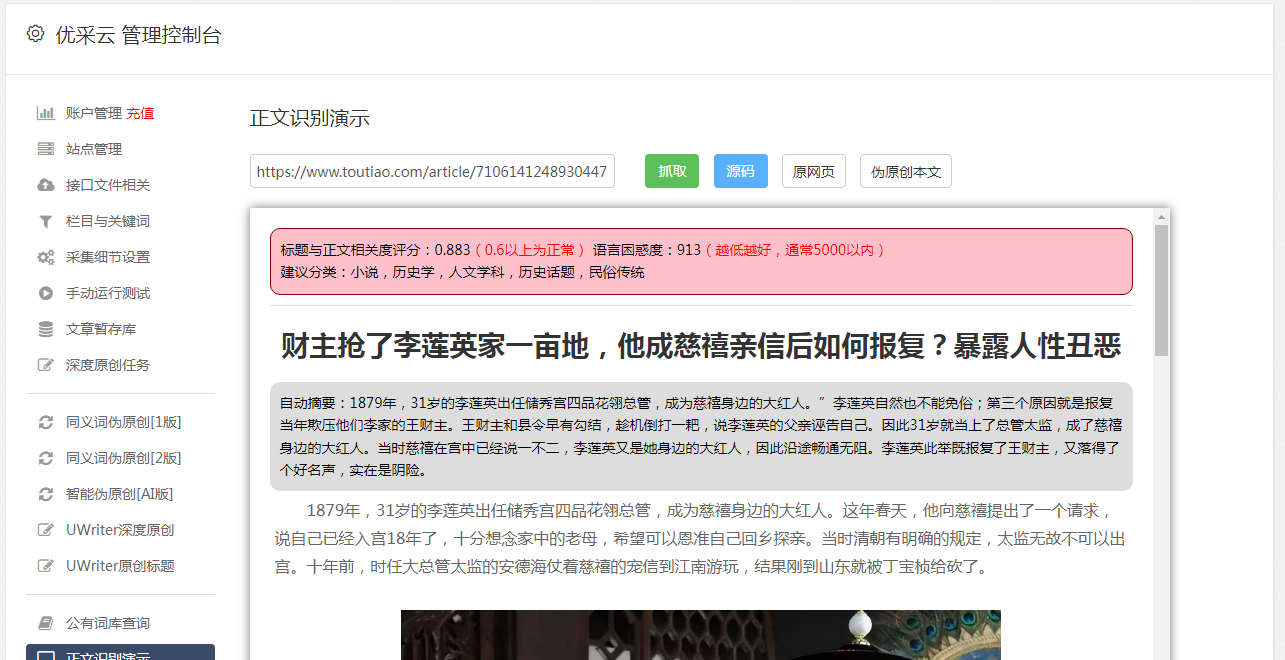Image resolution: width=1285 pixels, height=660 pixels.
Task: Open UWriter深度原创 in sidebar
Action: coord(120,530)
